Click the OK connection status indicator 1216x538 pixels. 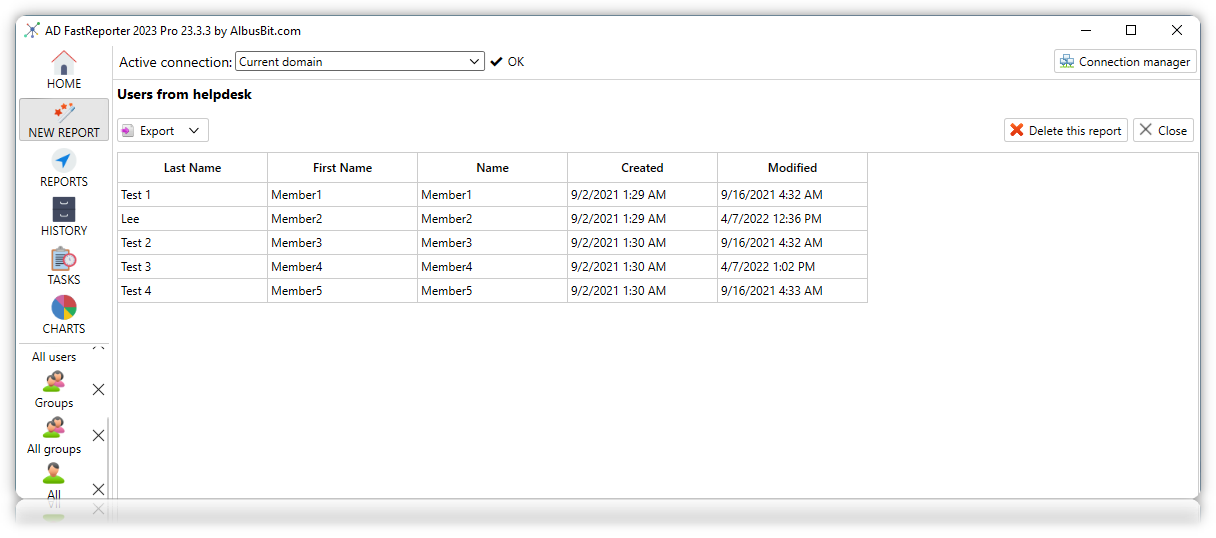click(507, 62)
